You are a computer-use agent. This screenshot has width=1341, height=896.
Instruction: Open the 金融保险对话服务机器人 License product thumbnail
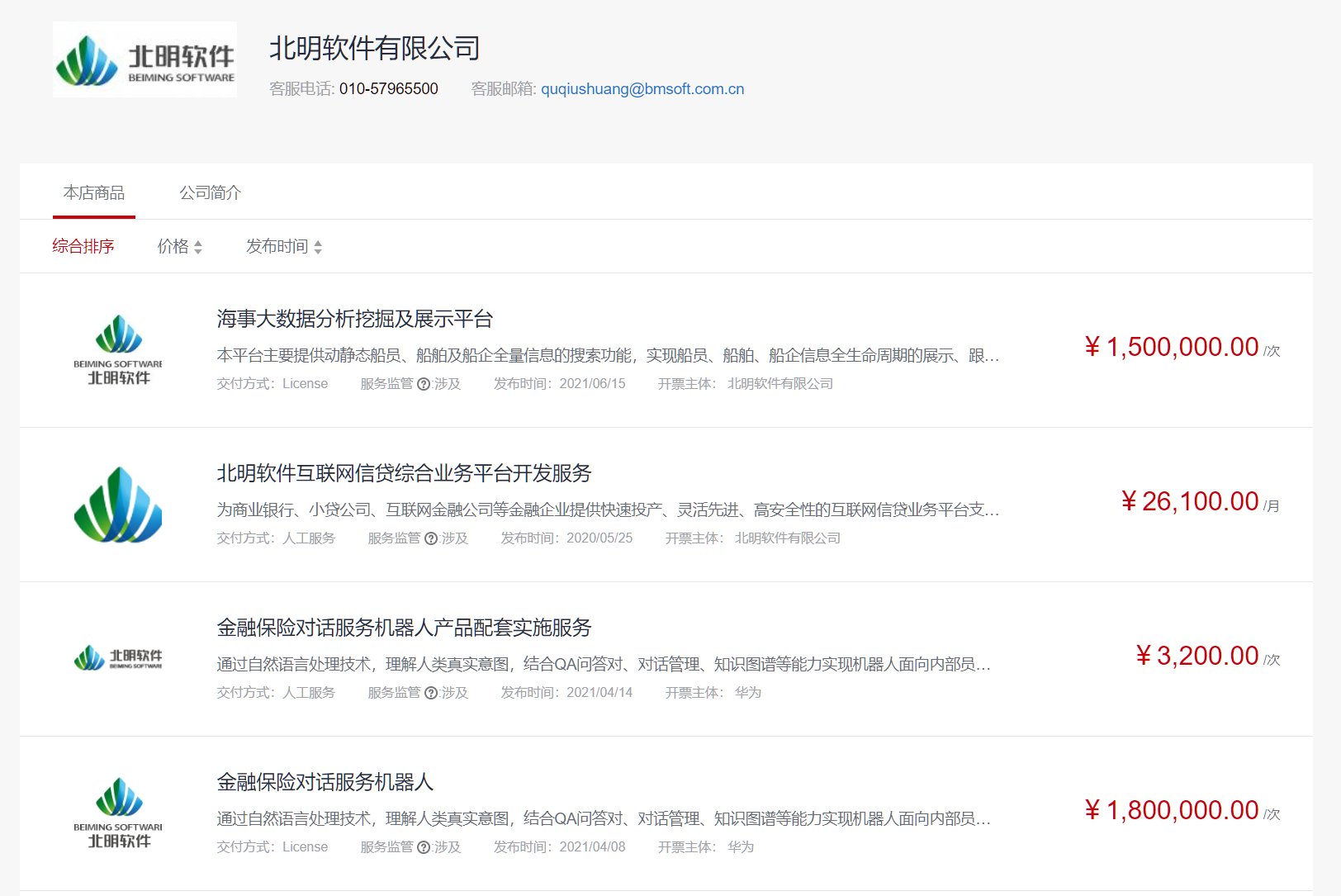coord(118,813)
